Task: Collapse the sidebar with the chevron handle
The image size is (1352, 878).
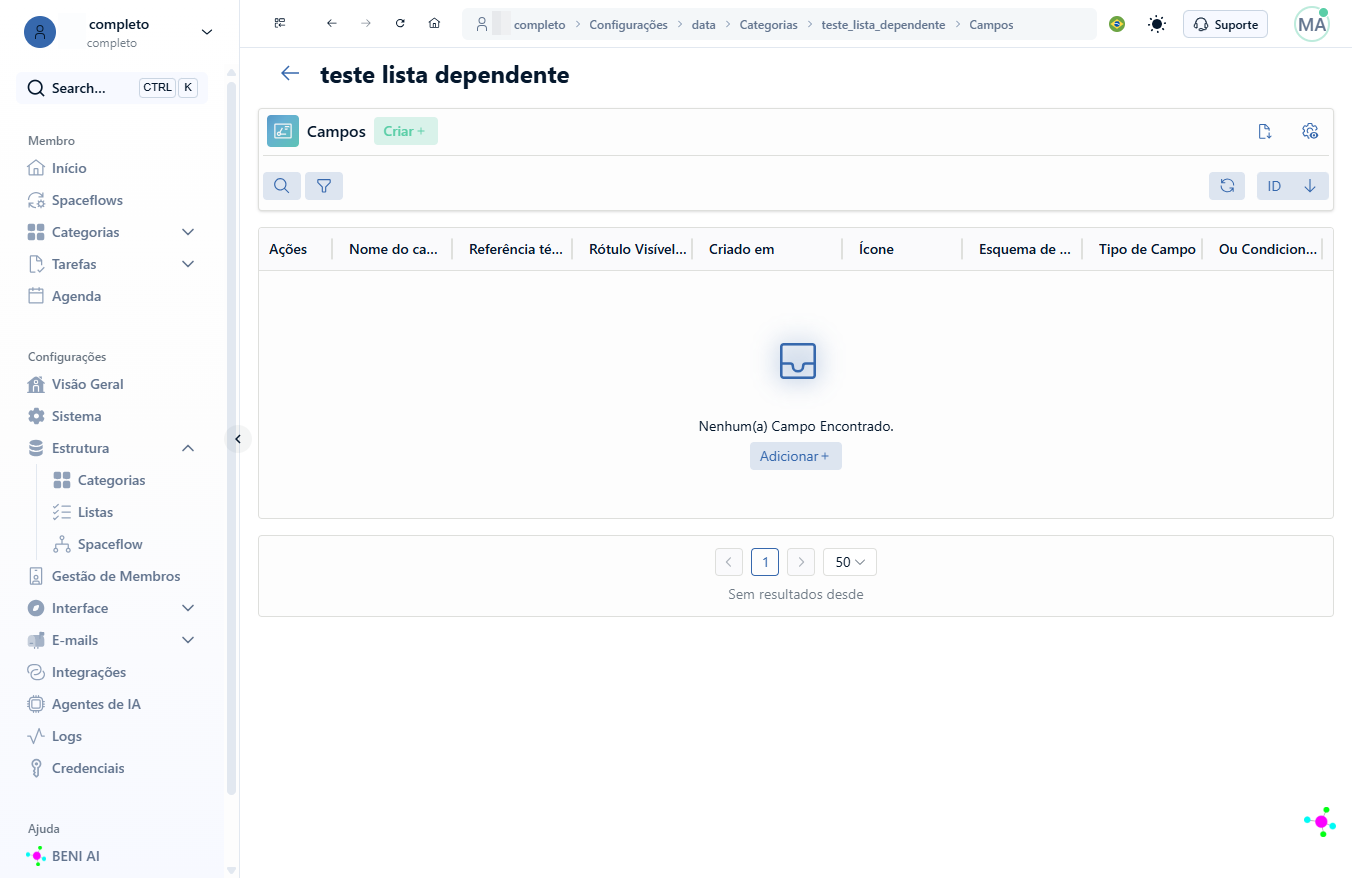Action: (x=238, y=439)
